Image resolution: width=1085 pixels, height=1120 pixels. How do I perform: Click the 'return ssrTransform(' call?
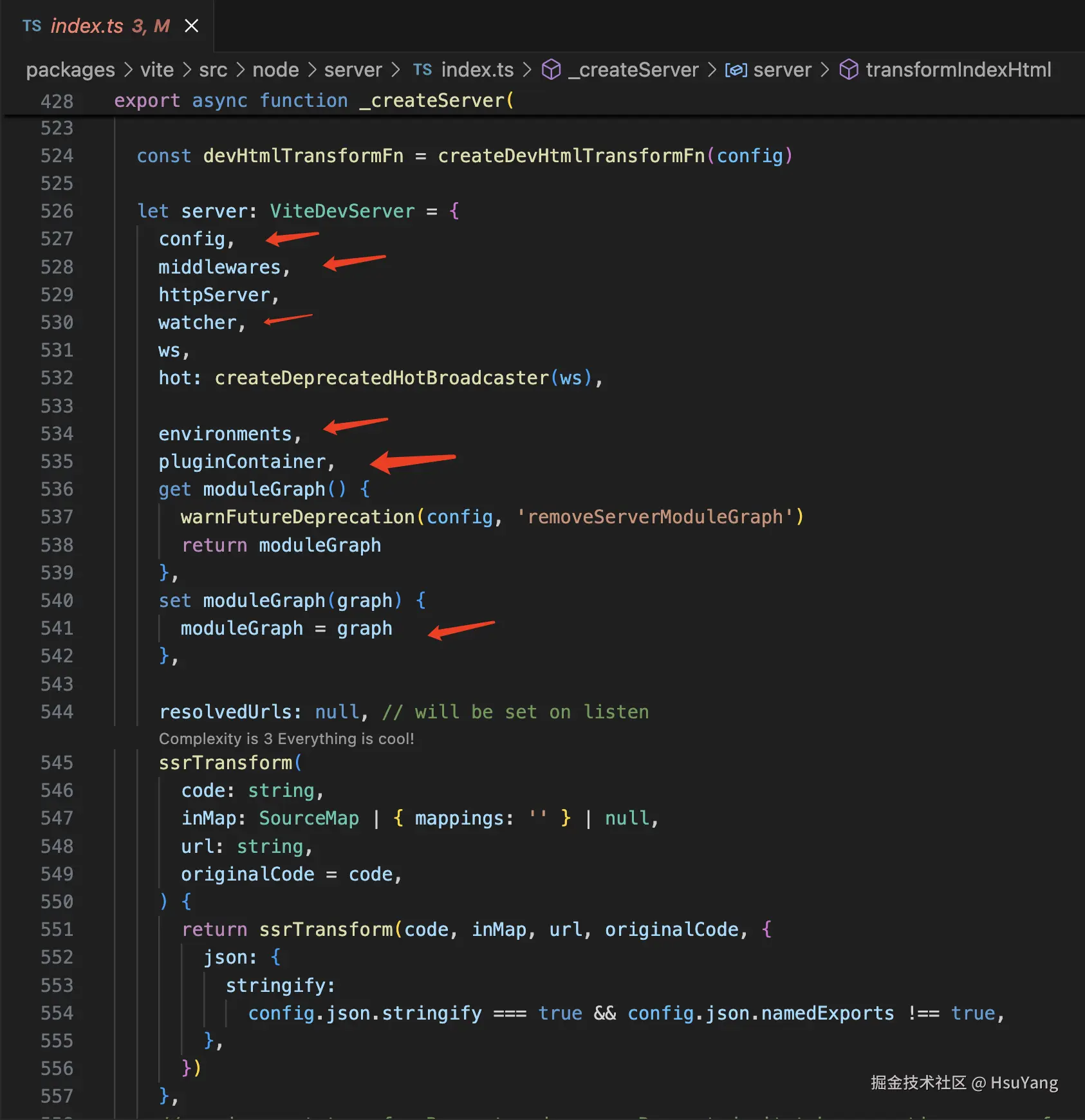[292, 929]
